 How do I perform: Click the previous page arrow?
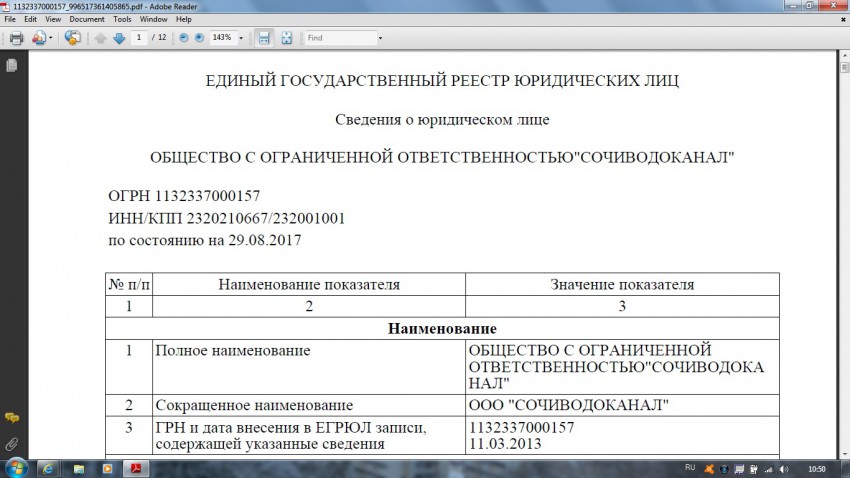tap(101, 38)
